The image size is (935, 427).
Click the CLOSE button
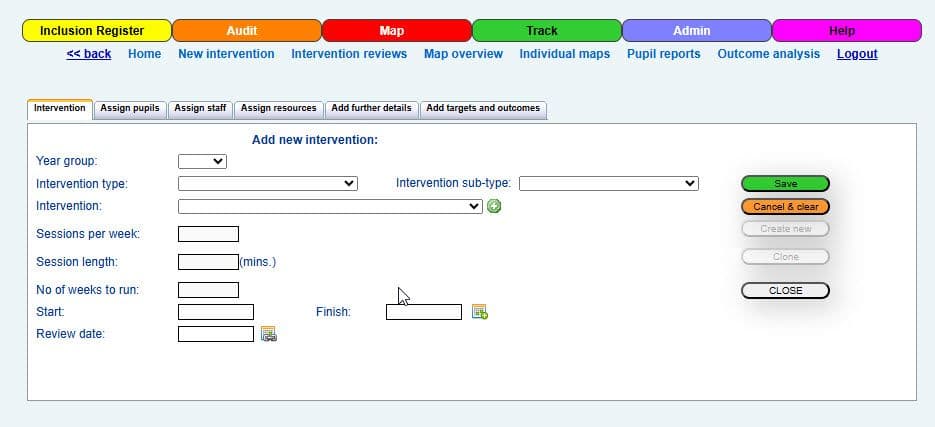(x=785, y=291)
